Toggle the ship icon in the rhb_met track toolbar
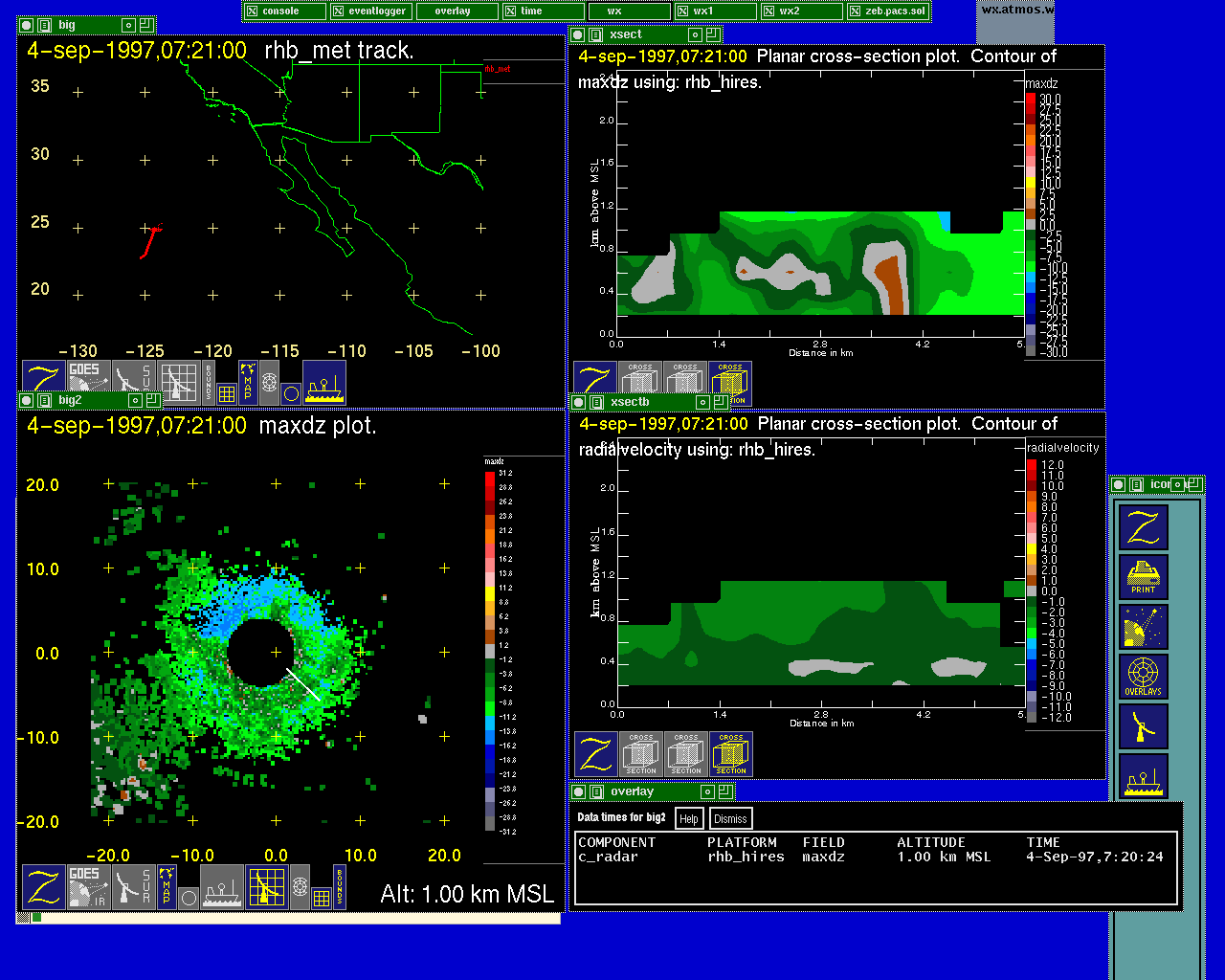Viewport: 1225px width, 980px height. click(324, 383)
